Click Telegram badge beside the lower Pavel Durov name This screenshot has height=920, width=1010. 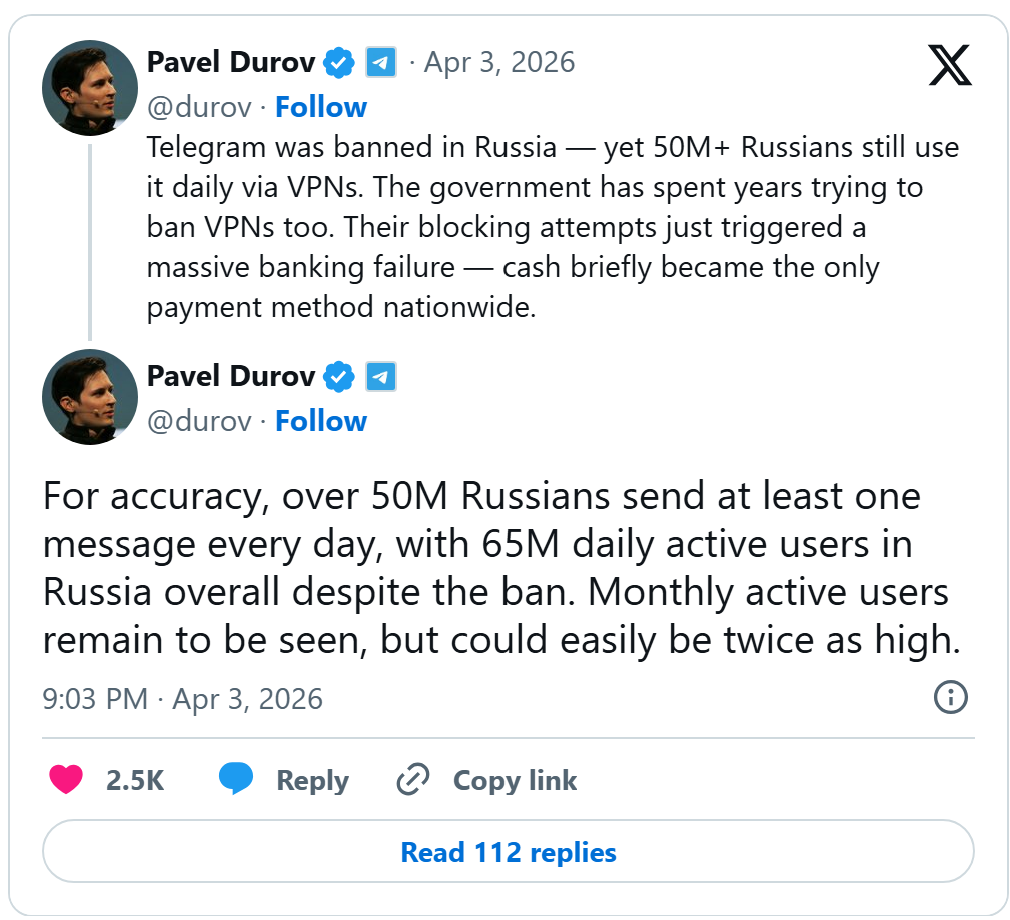(x=380, y=377)
